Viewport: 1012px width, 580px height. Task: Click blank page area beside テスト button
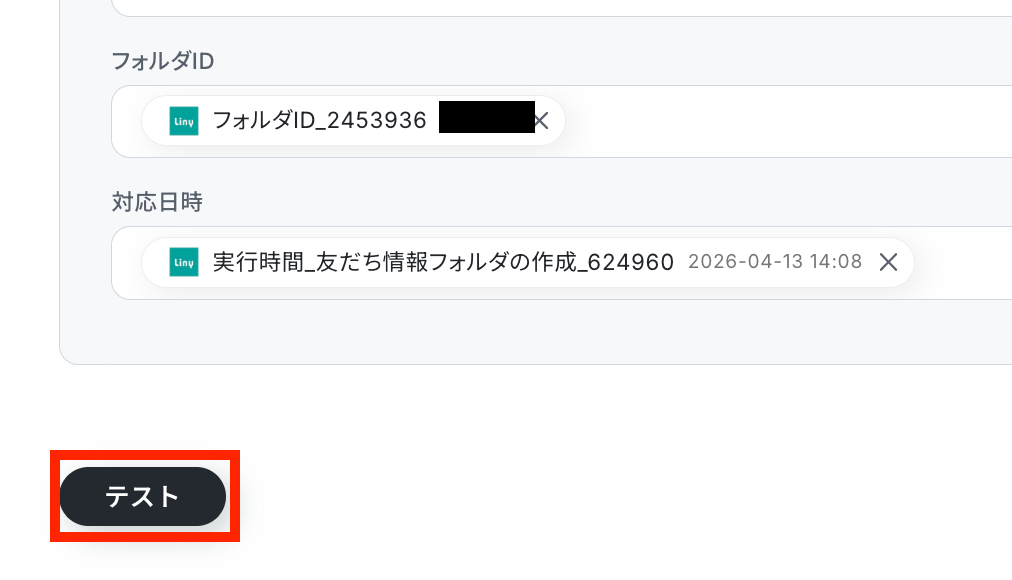pos(581,497)
